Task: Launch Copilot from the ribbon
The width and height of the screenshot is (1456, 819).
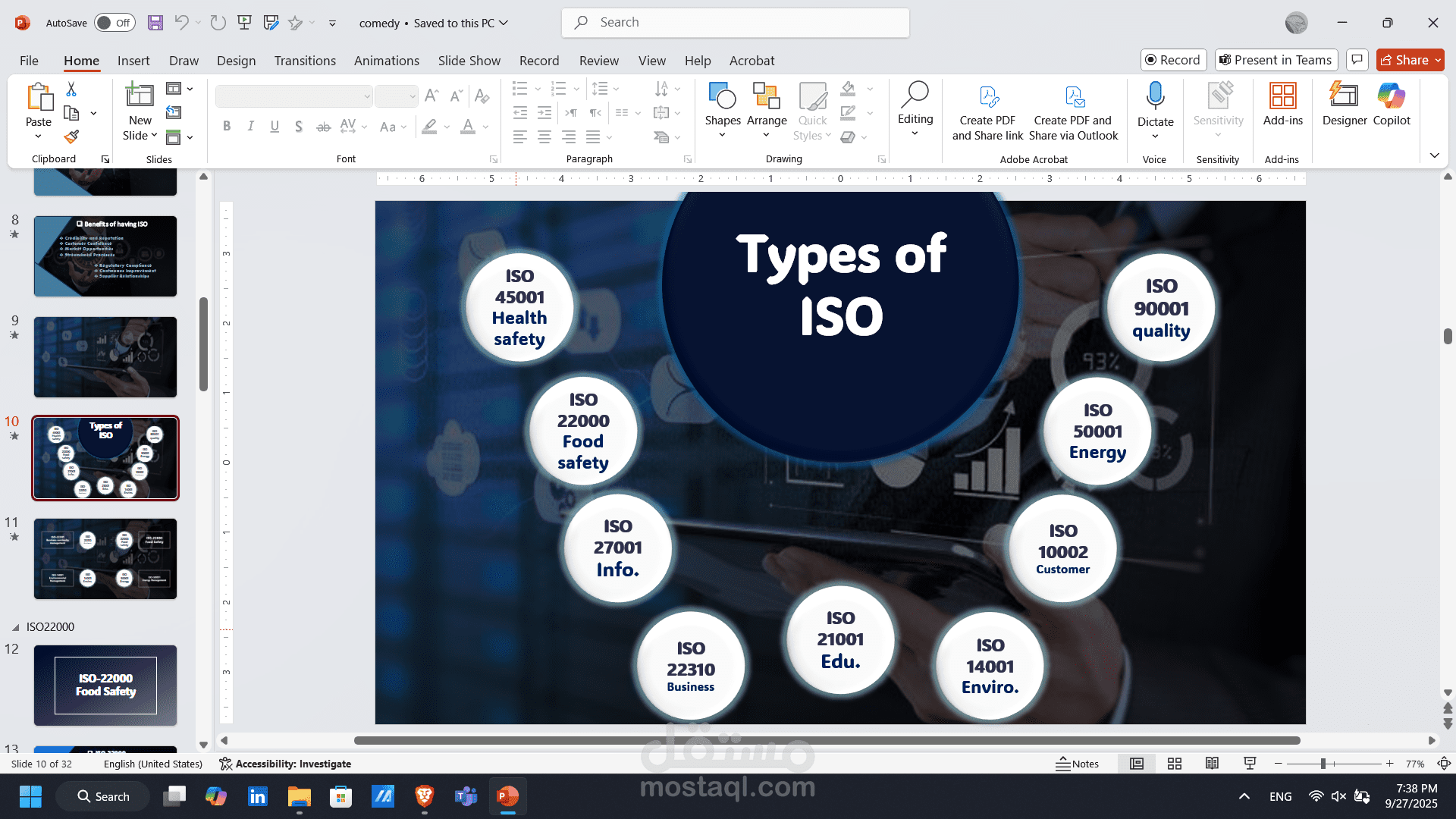Action: pyautogui.click(x=1392, y=104)
